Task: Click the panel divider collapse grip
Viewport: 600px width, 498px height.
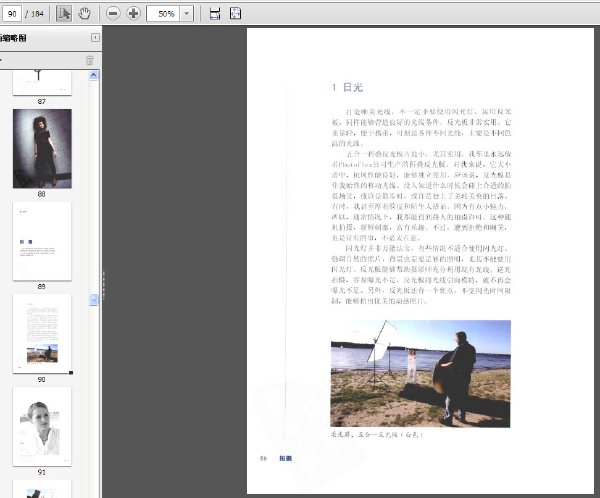Action: point(103,285)
